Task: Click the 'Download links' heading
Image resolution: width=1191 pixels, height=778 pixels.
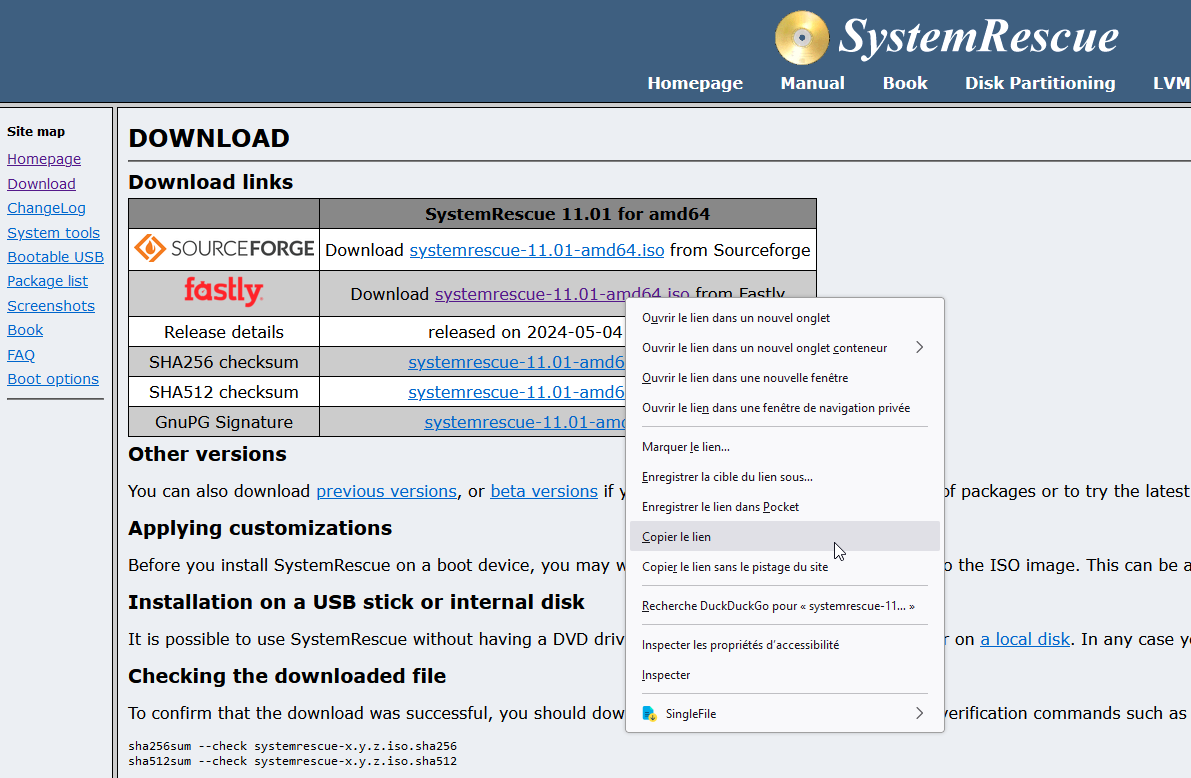Action: pos(210,182)
